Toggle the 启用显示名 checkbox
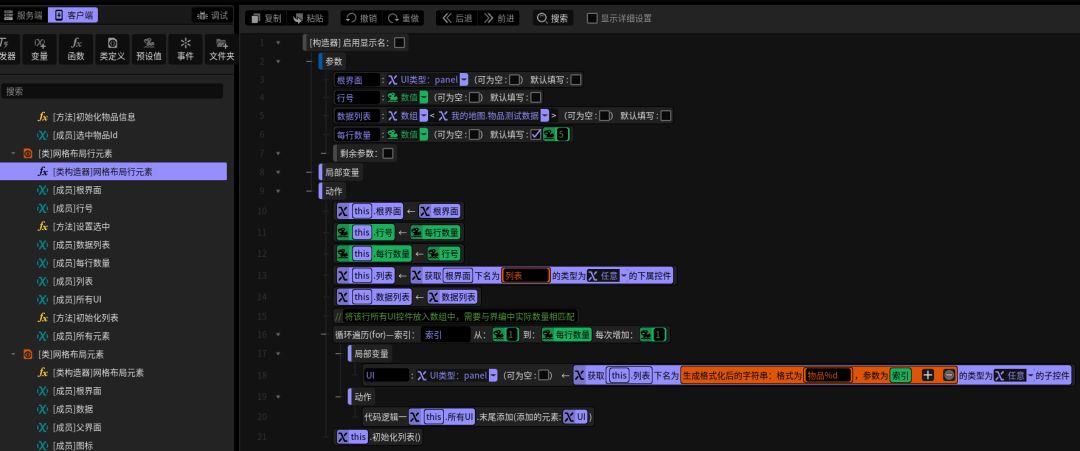Viewport: 1080px width, 451px height. point(399,43)
